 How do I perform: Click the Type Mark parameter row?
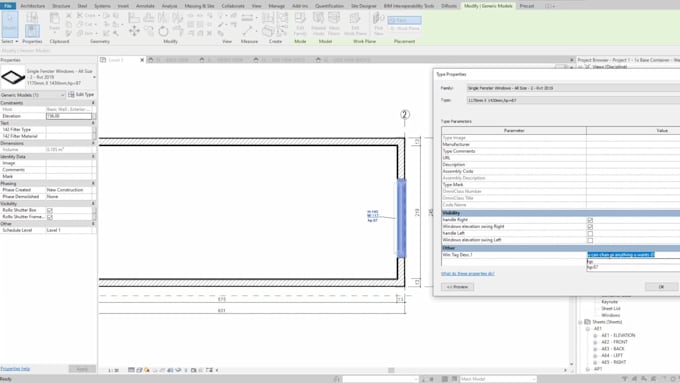pos(560,185)
